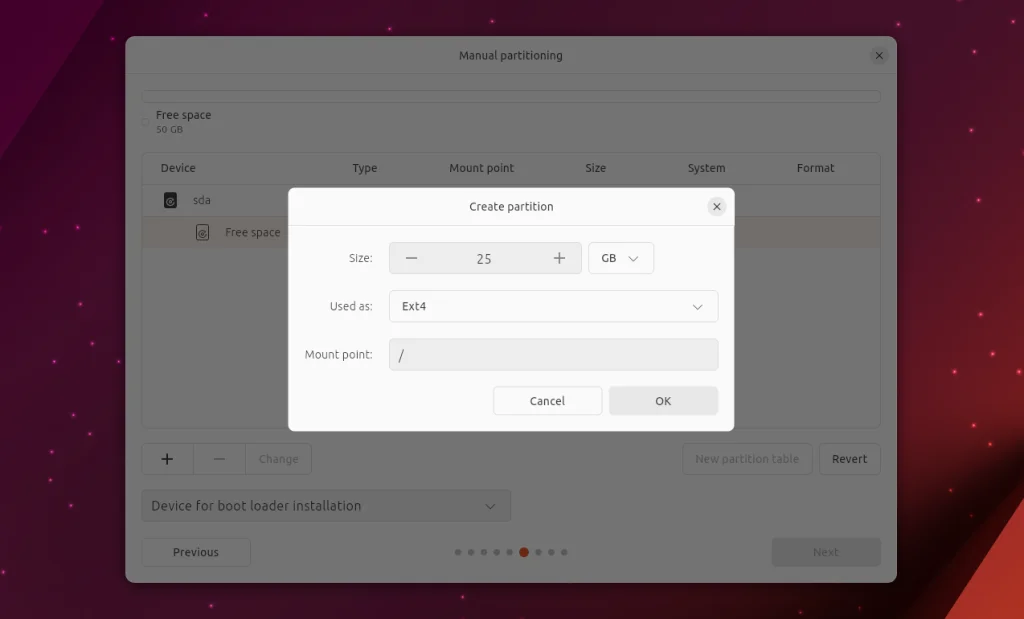Select the Free space row in the table
1024x619 pixels.
pos(250,232)
